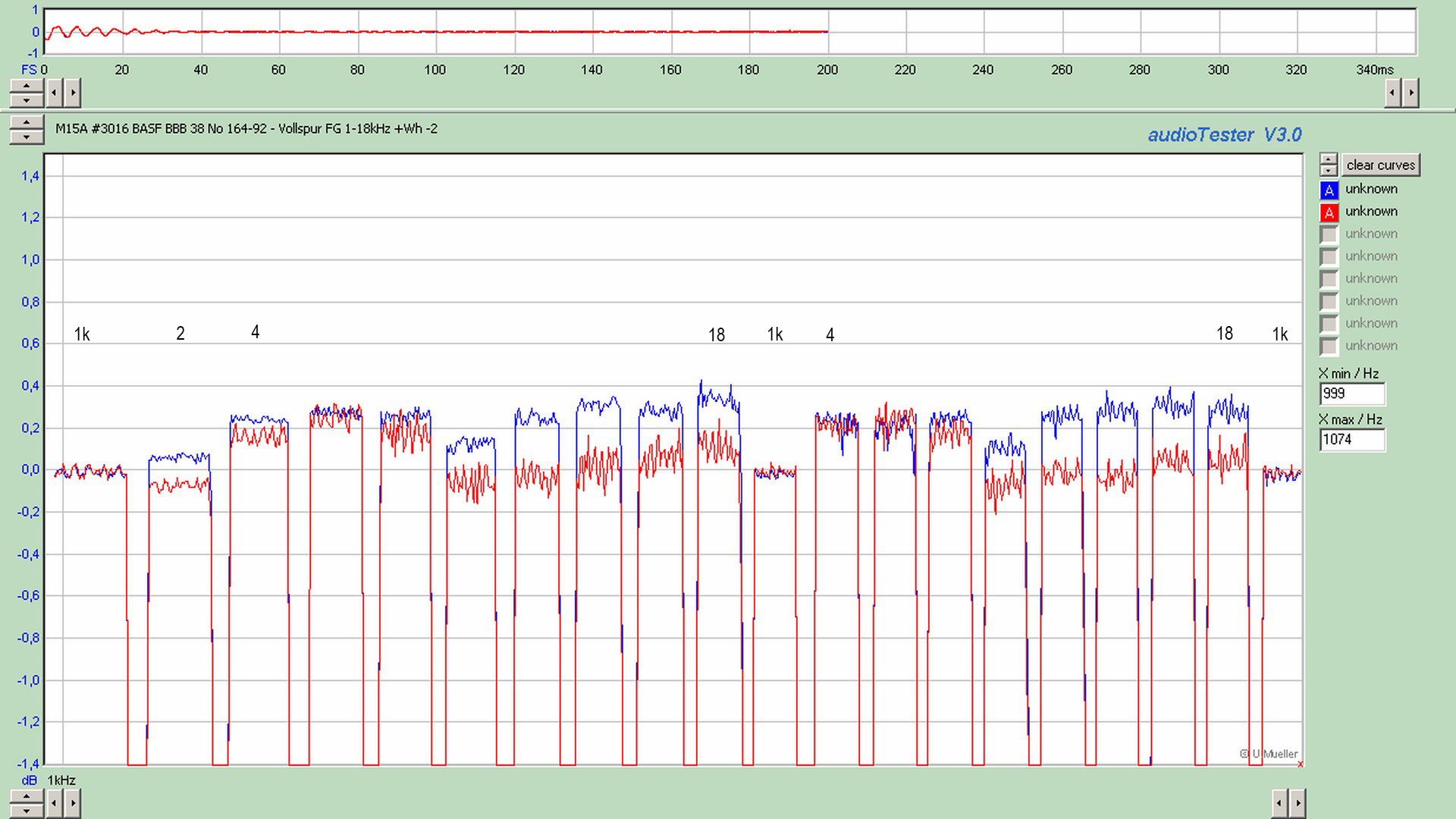1456x819 pixels.
Task: Click left arrow next to 1kHz label
Action: point(55,803)
